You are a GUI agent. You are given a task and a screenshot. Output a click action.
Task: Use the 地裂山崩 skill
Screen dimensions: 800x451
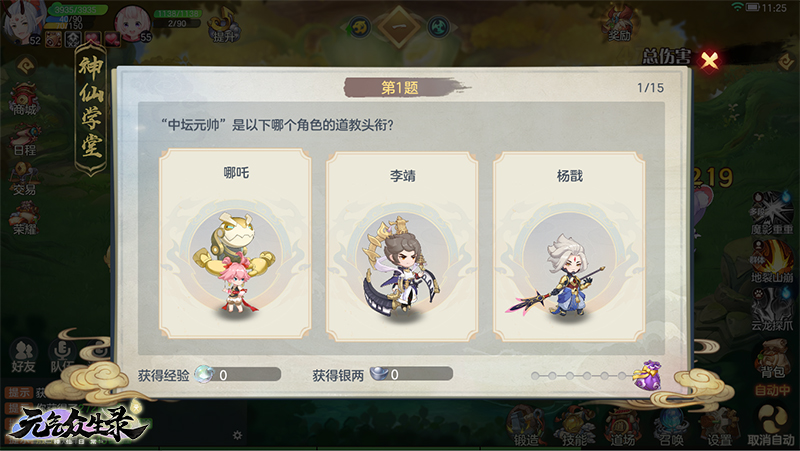(x=771, y=261)
